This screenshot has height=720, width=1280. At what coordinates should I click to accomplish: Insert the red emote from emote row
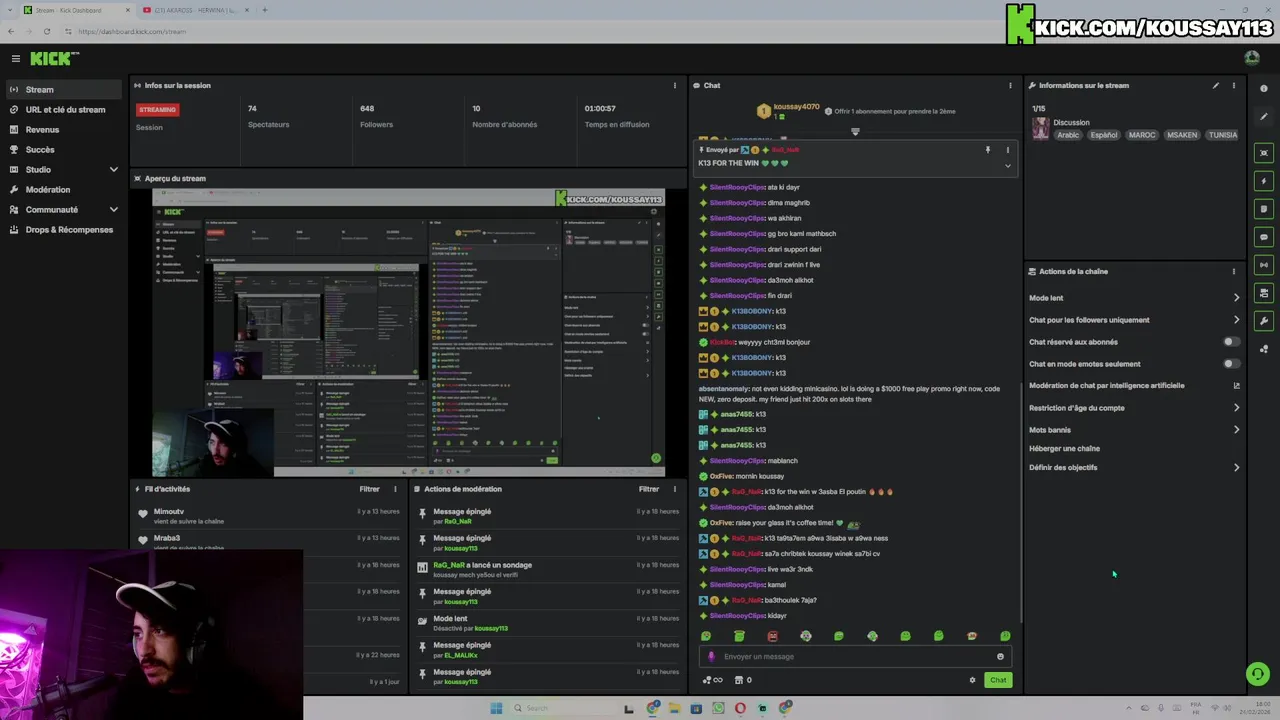(x=772, y=636)
